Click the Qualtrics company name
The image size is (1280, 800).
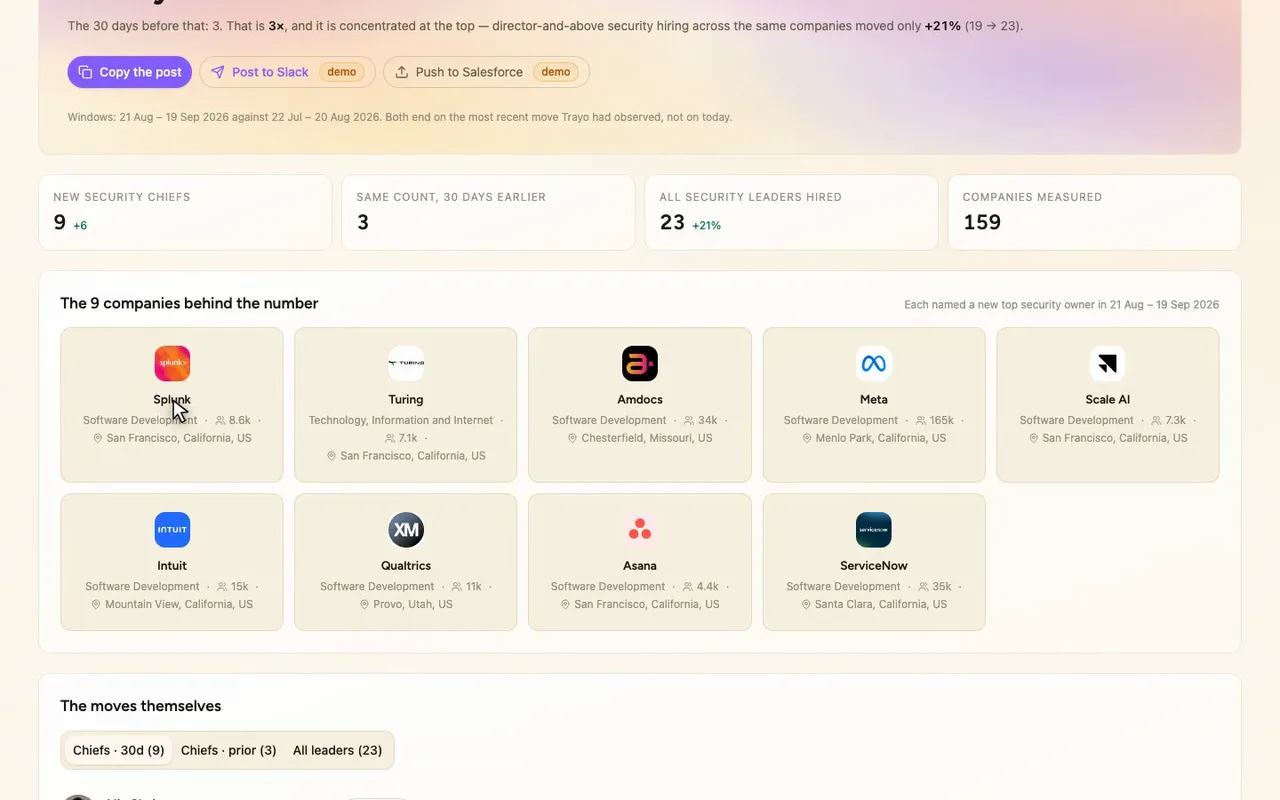coord(406,565)
